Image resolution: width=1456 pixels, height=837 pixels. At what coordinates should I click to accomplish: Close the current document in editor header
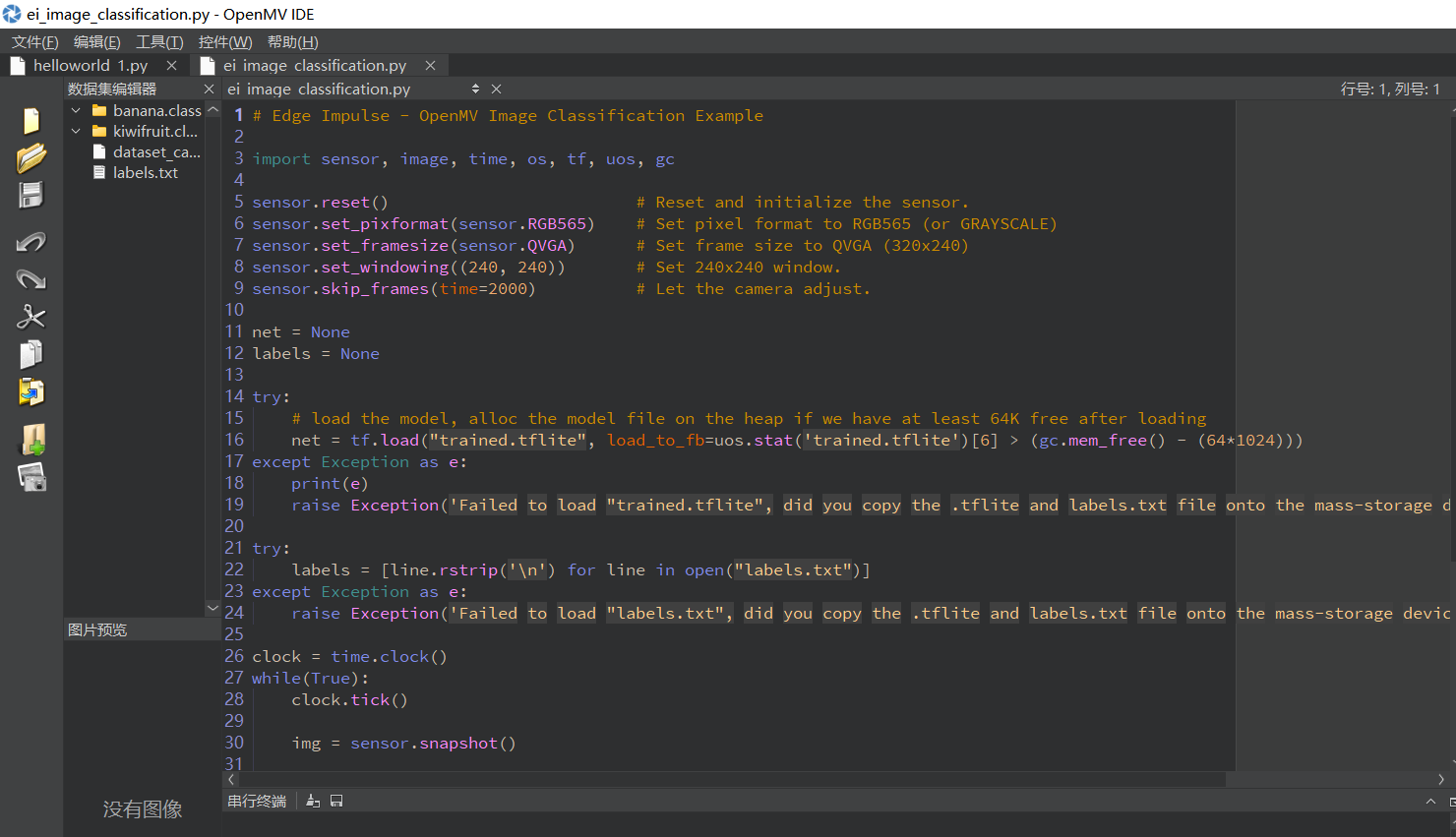[x=496, y=89]
